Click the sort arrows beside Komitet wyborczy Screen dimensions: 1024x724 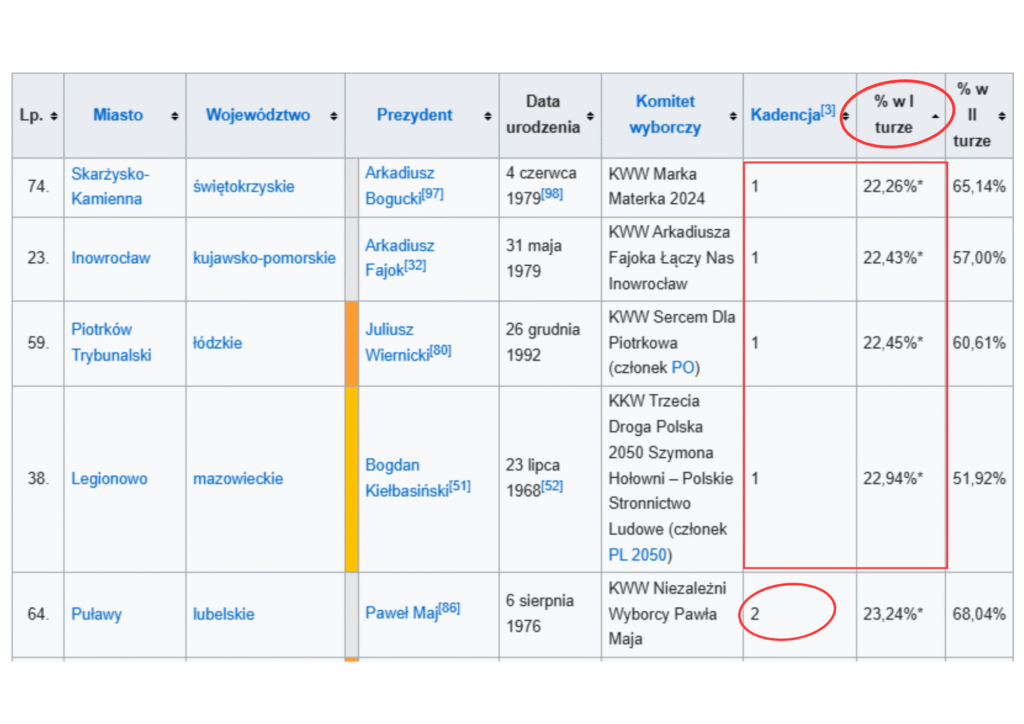[x=733, y=116]
